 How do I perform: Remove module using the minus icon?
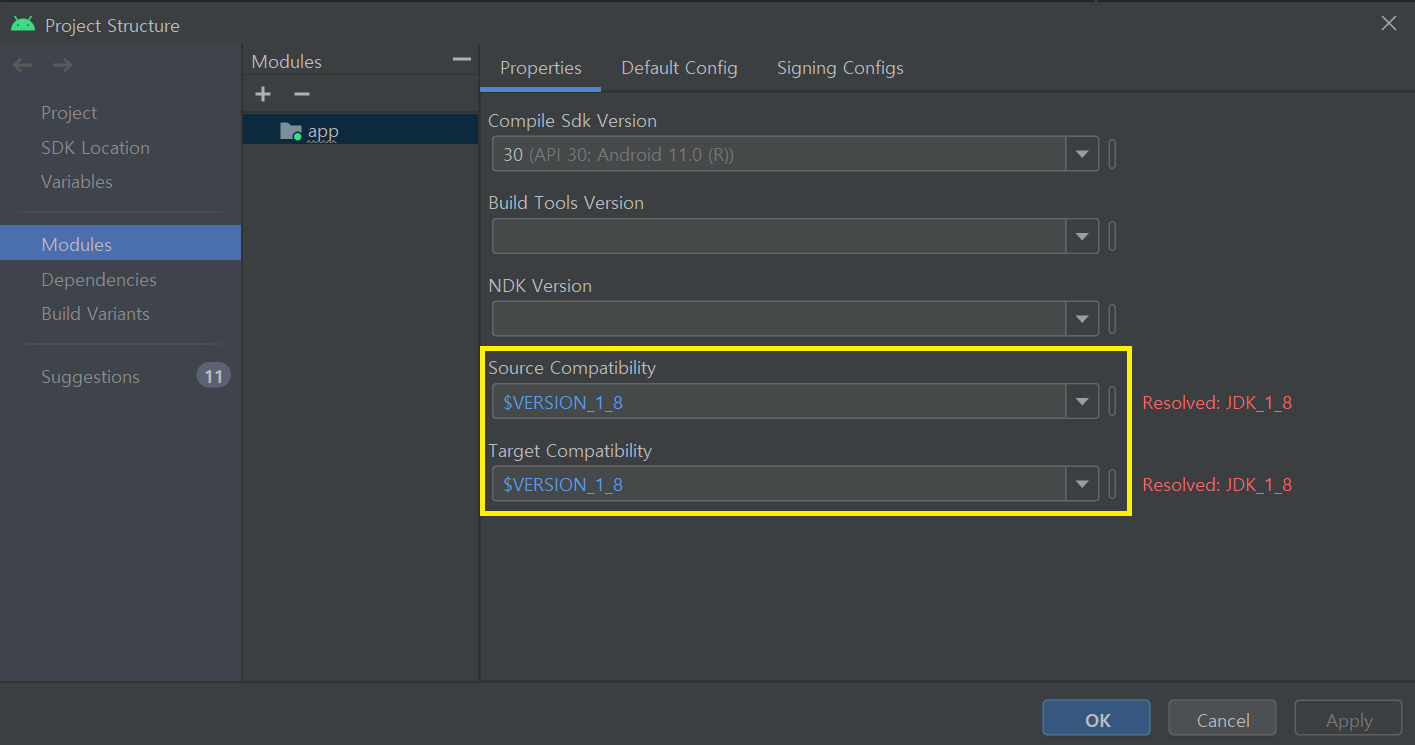coord(301,94)
